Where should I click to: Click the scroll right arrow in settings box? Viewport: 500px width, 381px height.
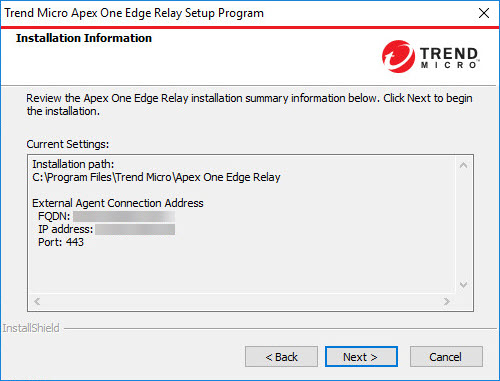[447, 301]
